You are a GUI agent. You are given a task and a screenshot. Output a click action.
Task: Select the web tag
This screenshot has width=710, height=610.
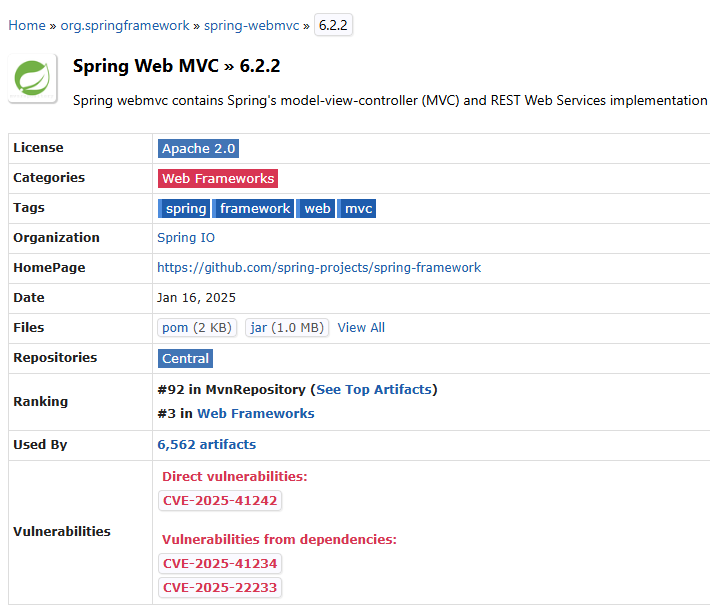(x=316, y=208)
